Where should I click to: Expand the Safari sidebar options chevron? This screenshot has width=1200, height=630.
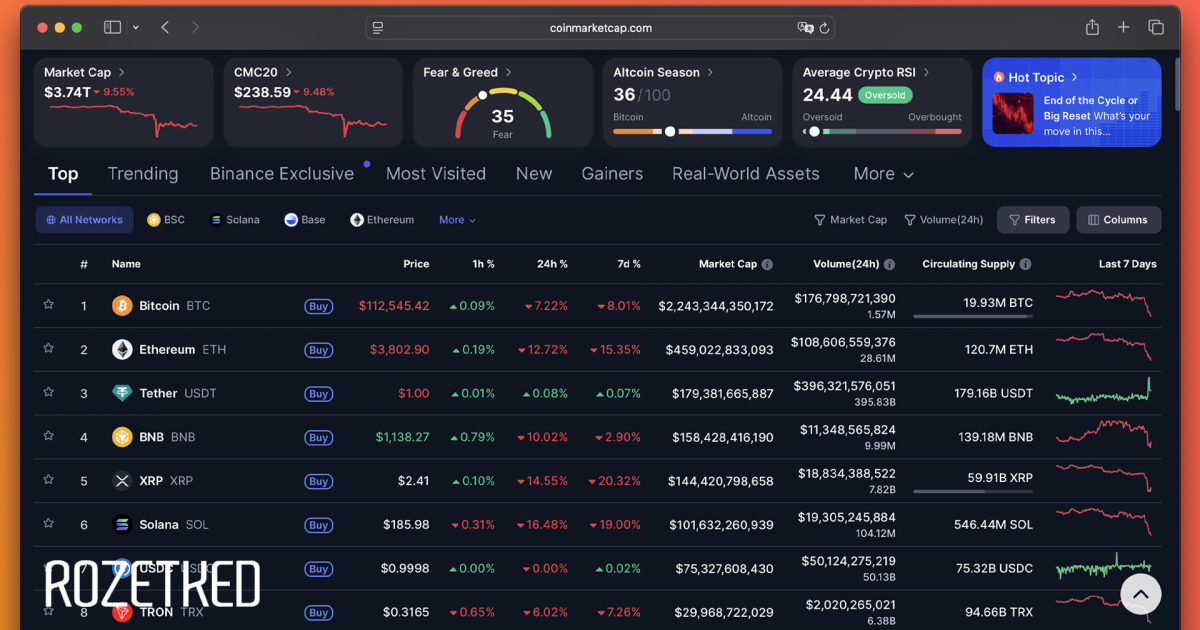tap(136, 28)
